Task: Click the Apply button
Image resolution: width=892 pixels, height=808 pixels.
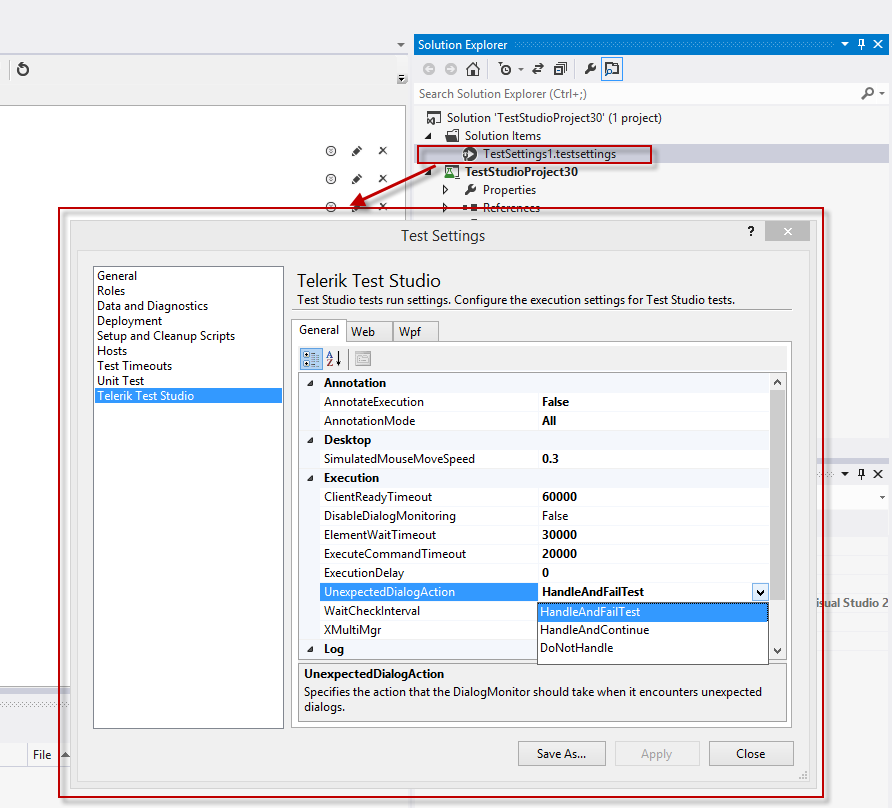Action: pos(656,754)
